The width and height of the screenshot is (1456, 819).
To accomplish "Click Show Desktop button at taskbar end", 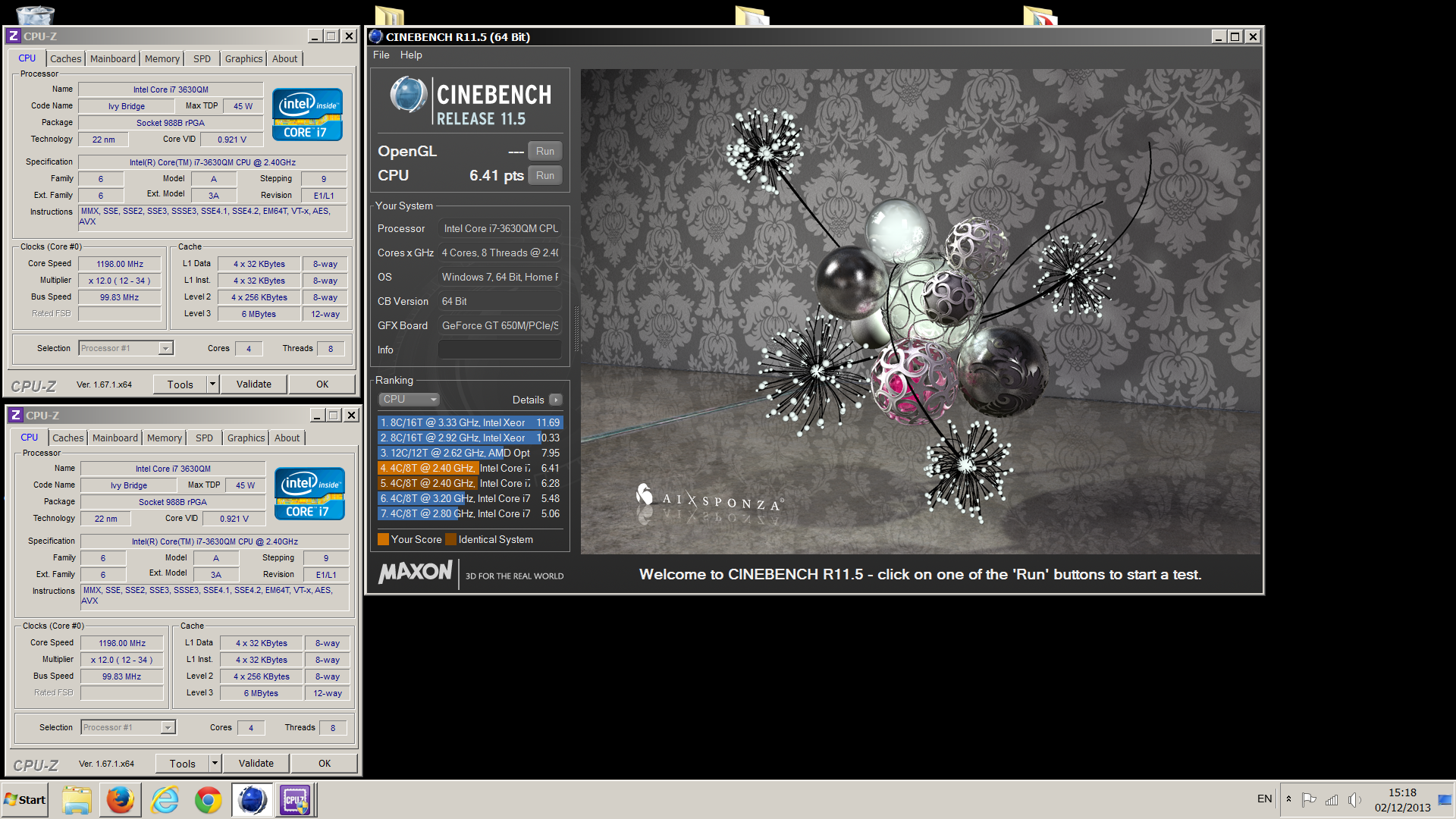I will [1445, 800].
